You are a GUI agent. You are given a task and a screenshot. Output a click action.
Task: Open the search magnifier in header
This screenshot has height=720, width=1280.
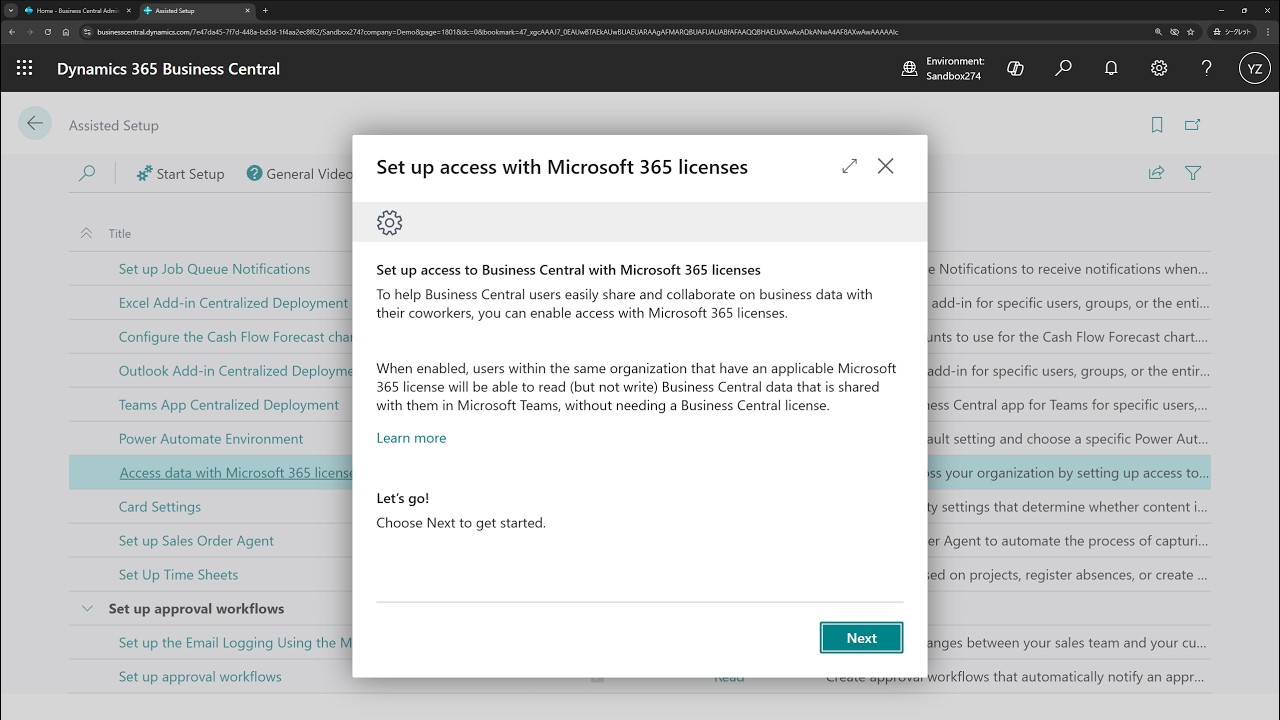coord(1063,68)
